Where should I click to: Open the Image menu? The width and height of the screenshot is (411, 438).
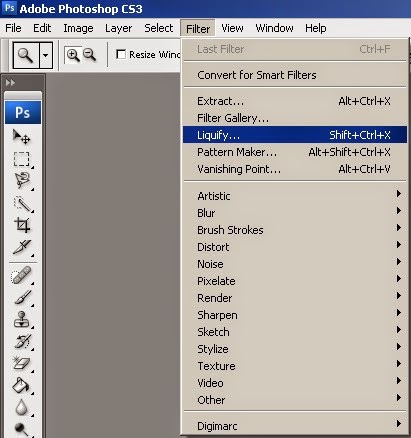coord(78,28)
